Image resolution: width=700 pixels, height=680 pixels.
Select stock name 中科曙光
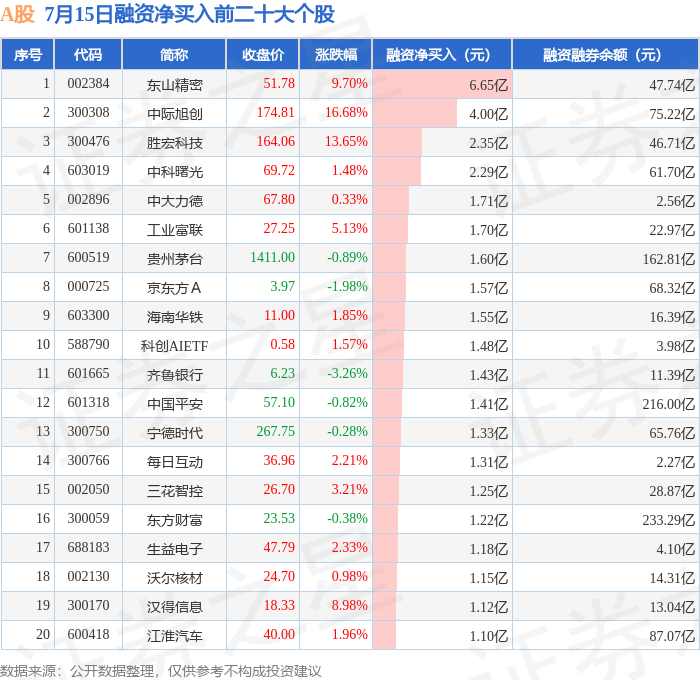click(175, 172)
